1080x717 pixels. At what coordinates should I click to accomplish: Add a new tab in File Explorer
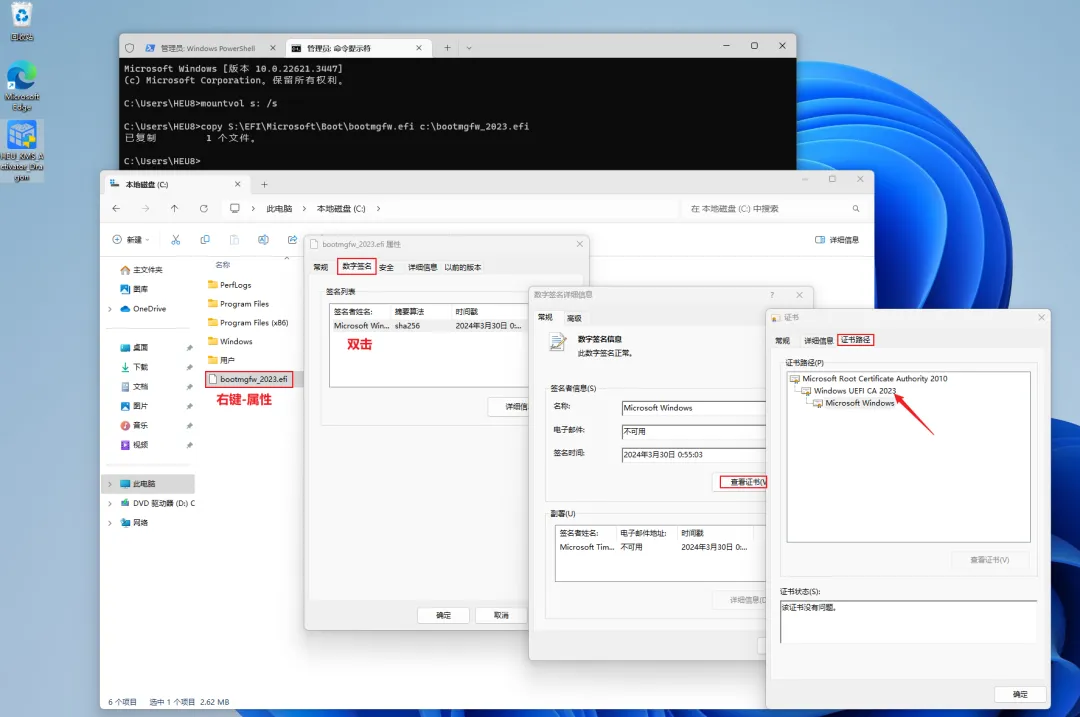pos(264,185)
